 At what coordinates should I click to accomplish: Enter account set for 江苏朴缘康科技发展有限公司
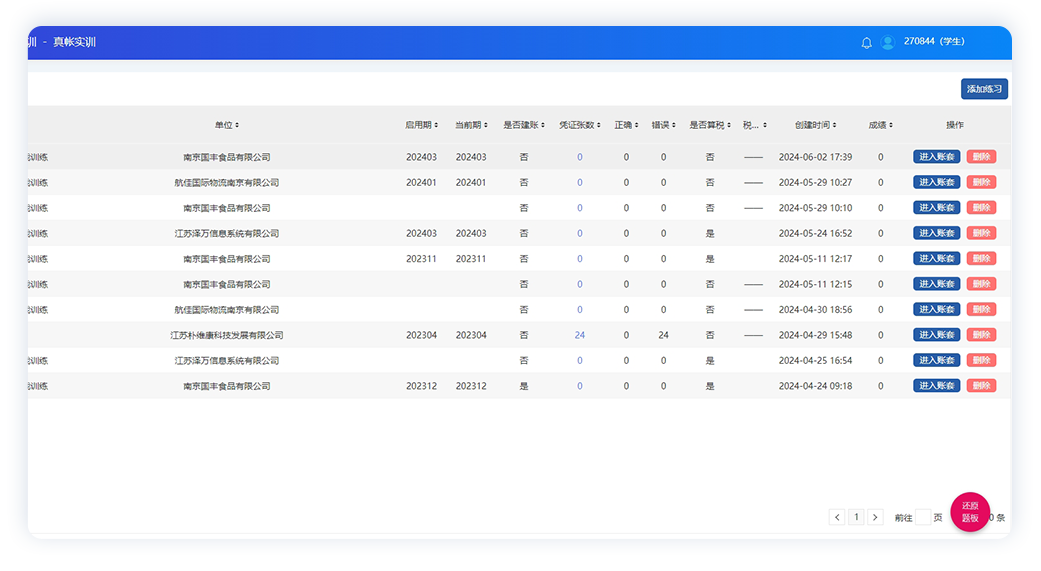[x=936, y=335]
